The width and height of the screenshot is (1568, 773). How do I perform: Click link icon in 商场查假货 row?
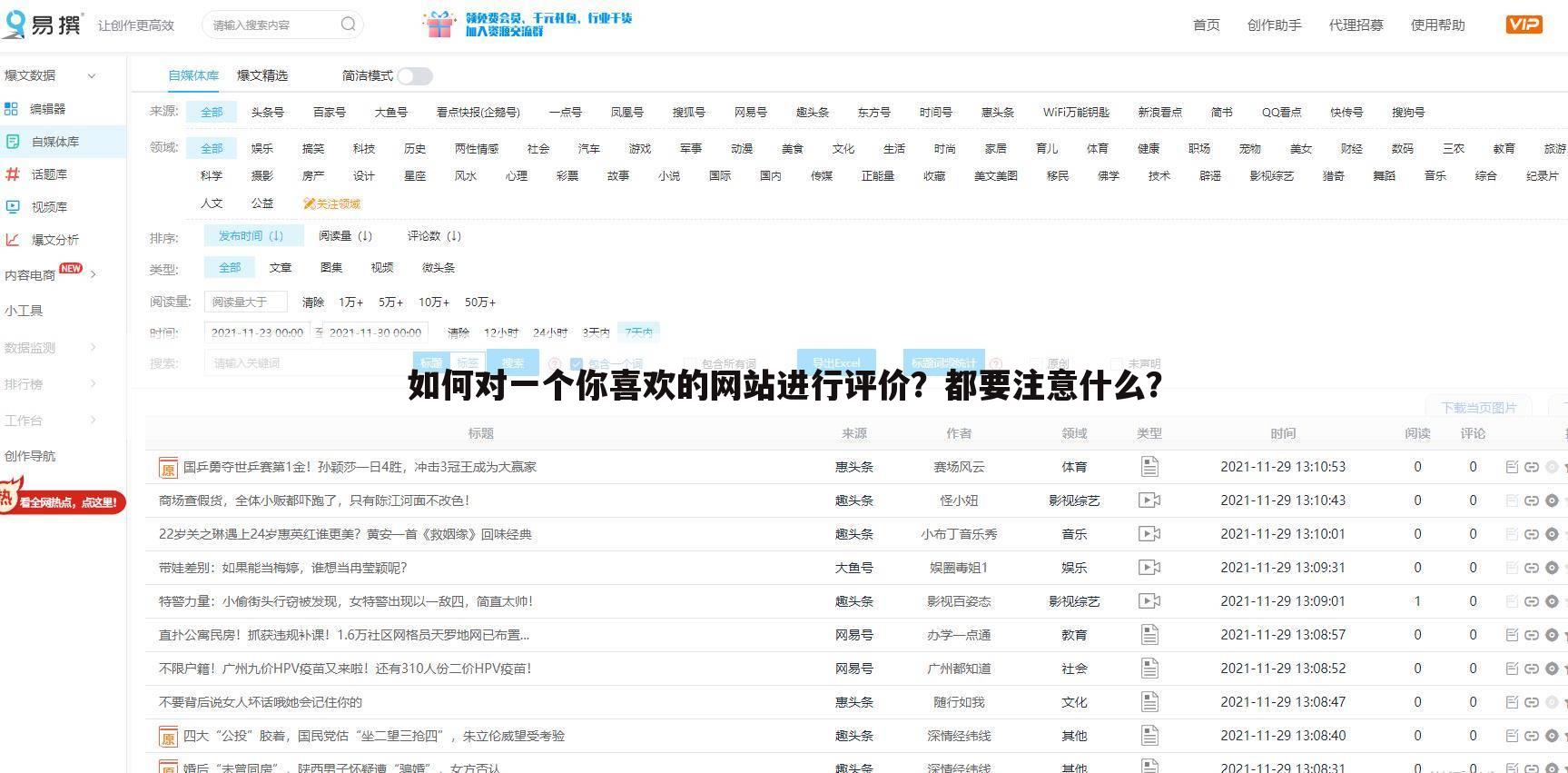coord(1532,500)
